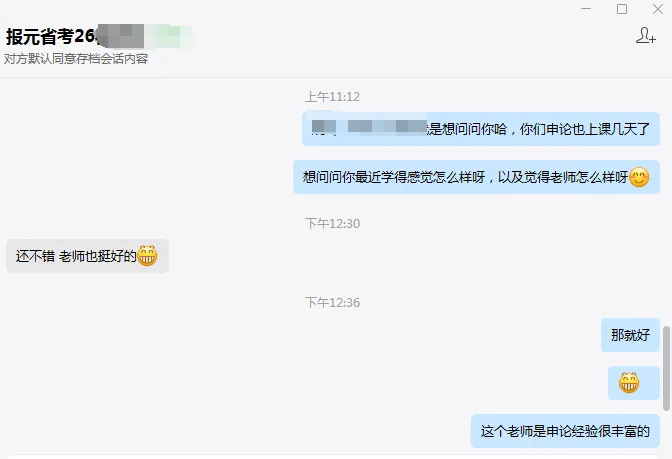Select the message 还不错 老师也挺好的

click(x=87, y=256)
